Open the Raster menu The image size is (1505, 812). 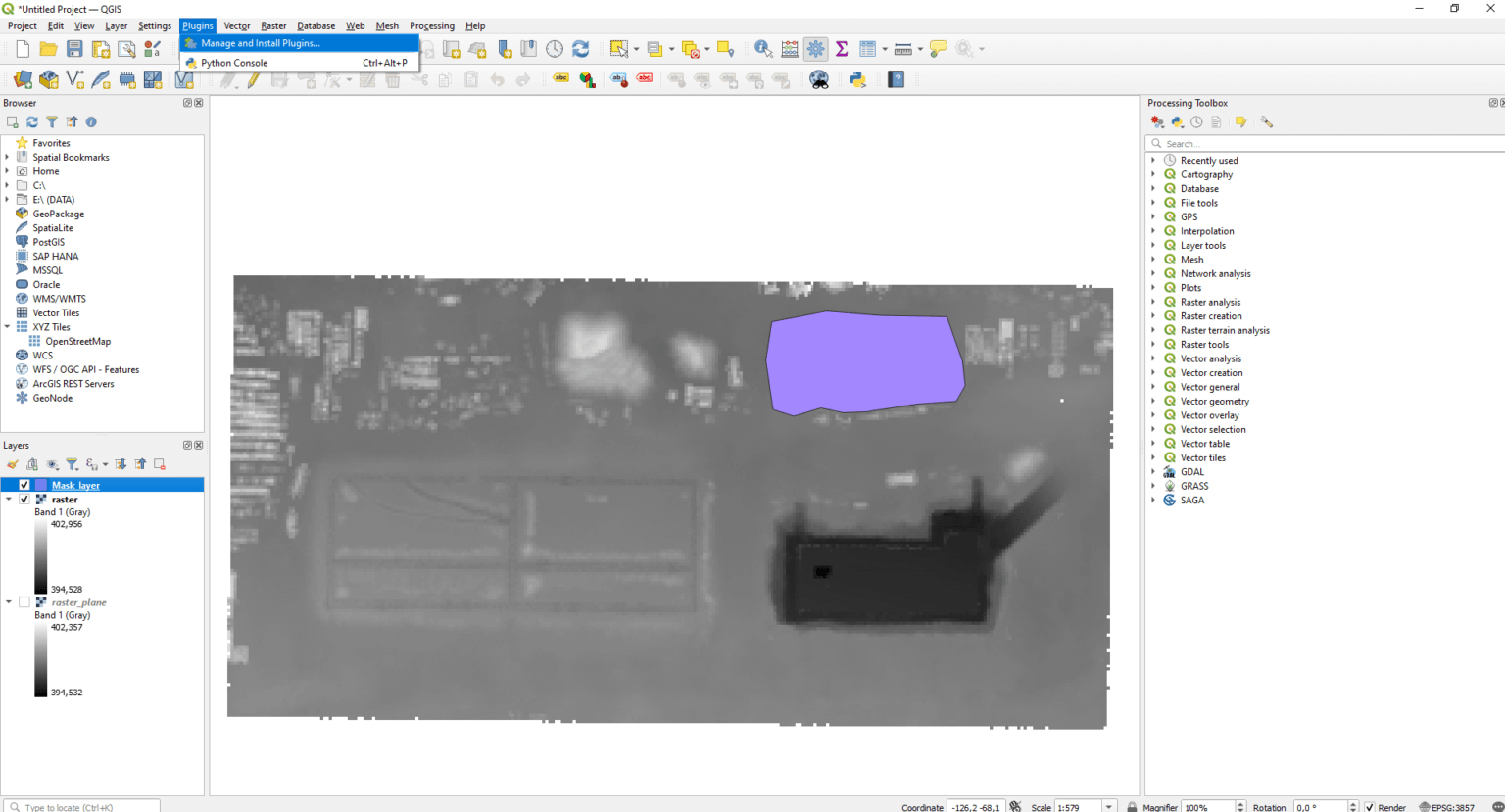(x=273, y=26)
